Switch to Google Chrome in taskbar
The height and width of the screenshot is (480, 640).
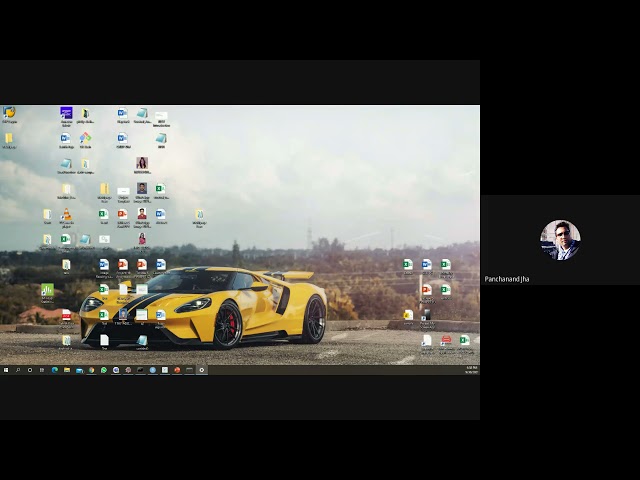point(91,370)
